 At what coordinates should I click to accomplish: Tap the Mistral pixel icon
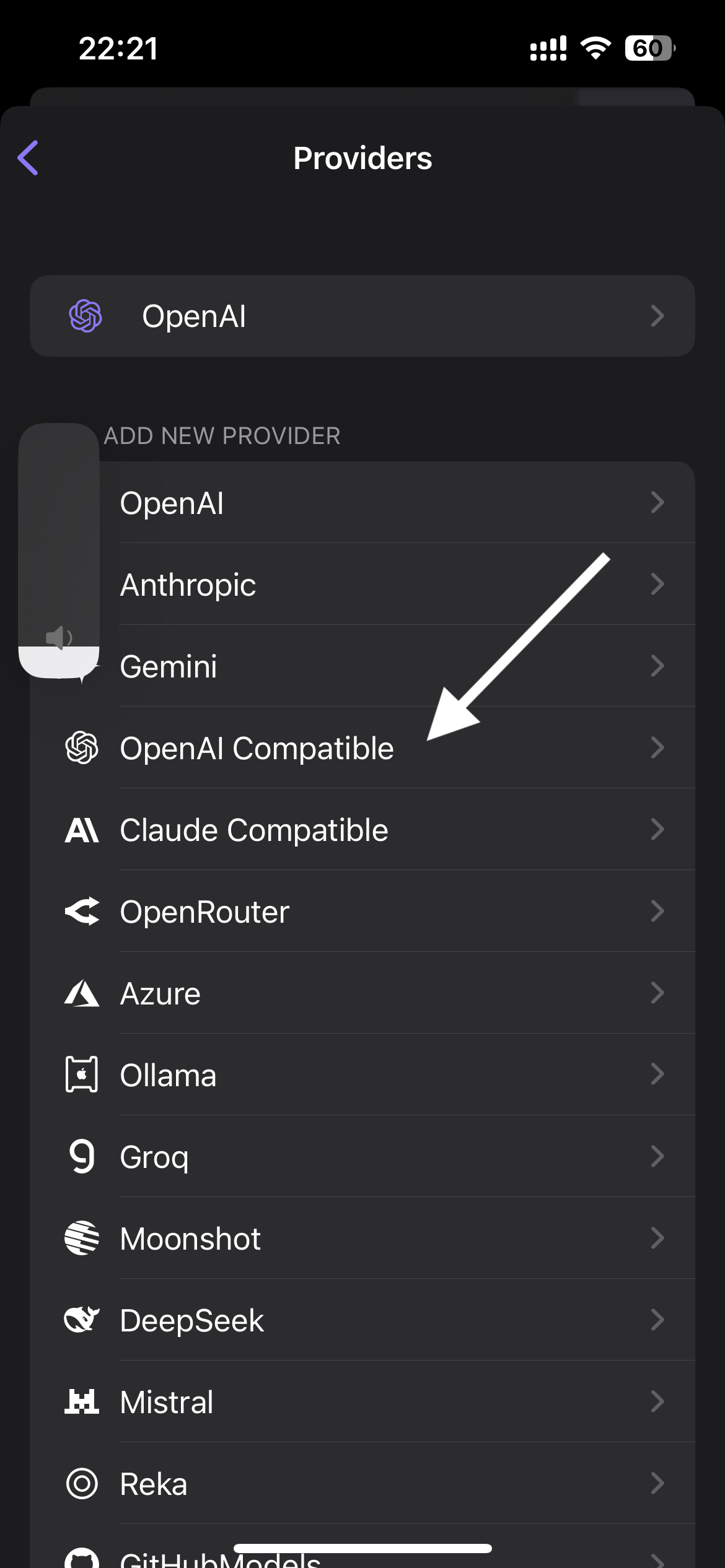[82, 1401]
